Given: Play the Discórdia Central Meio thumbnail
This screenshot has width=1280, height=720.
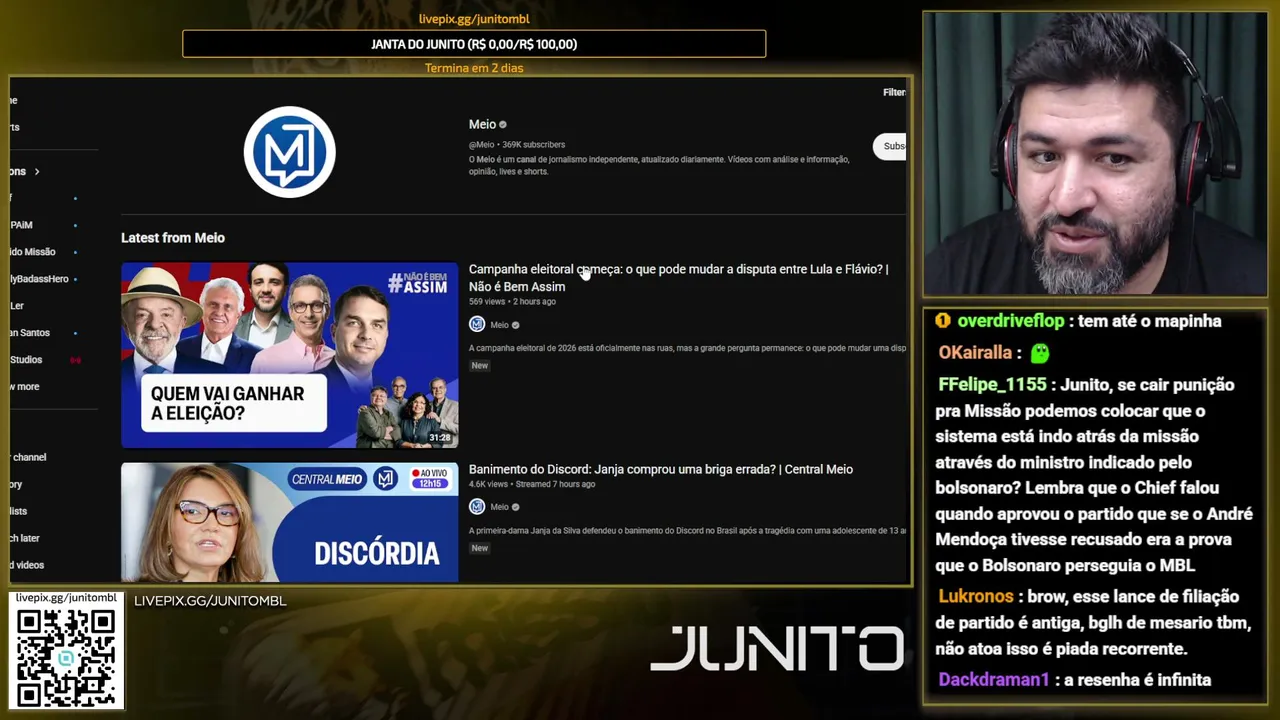Looking at the screenshot, I should coord(290,522).
